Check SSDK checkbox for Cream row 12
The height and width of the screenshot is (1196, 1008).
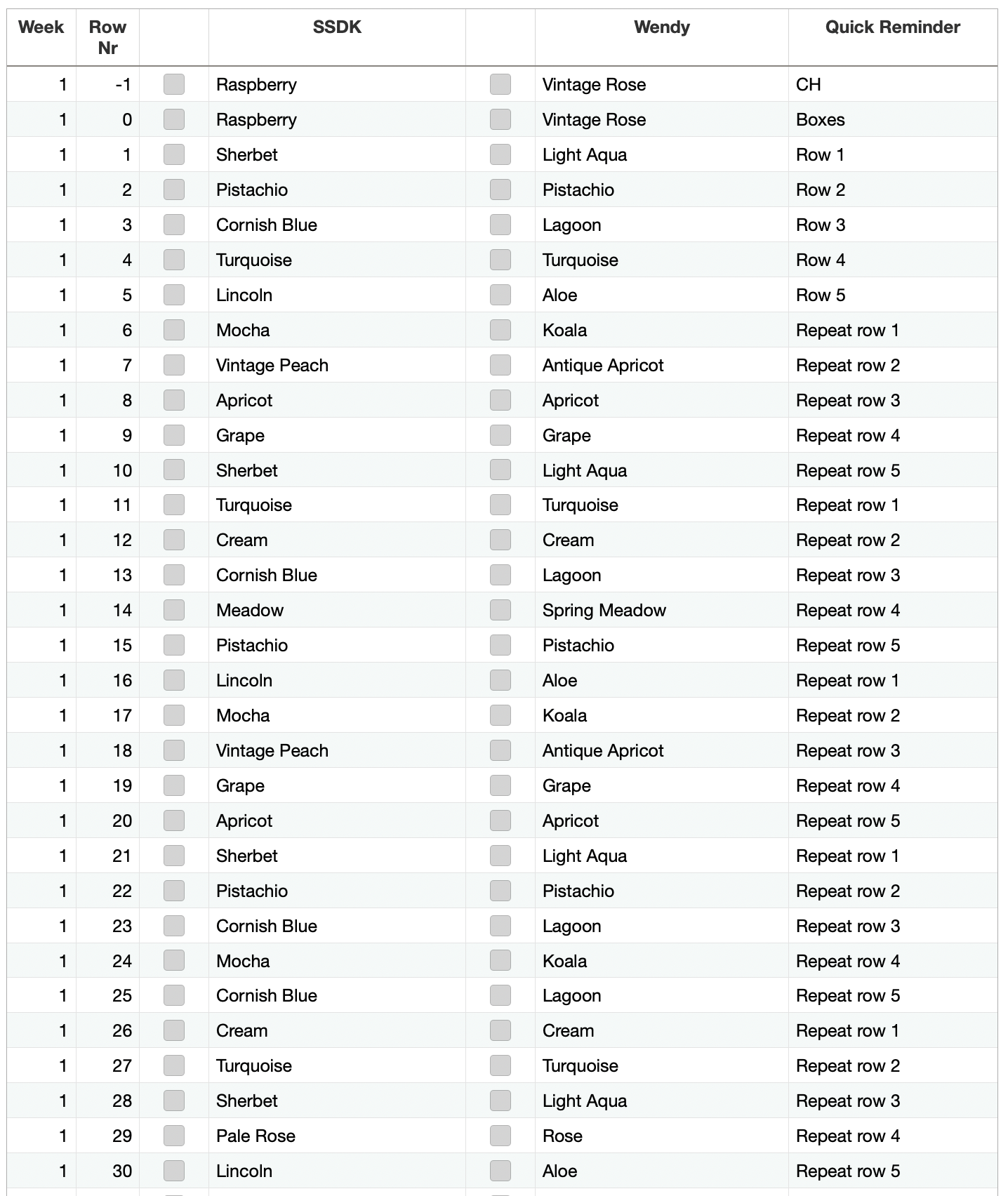[x=174, y=540]
